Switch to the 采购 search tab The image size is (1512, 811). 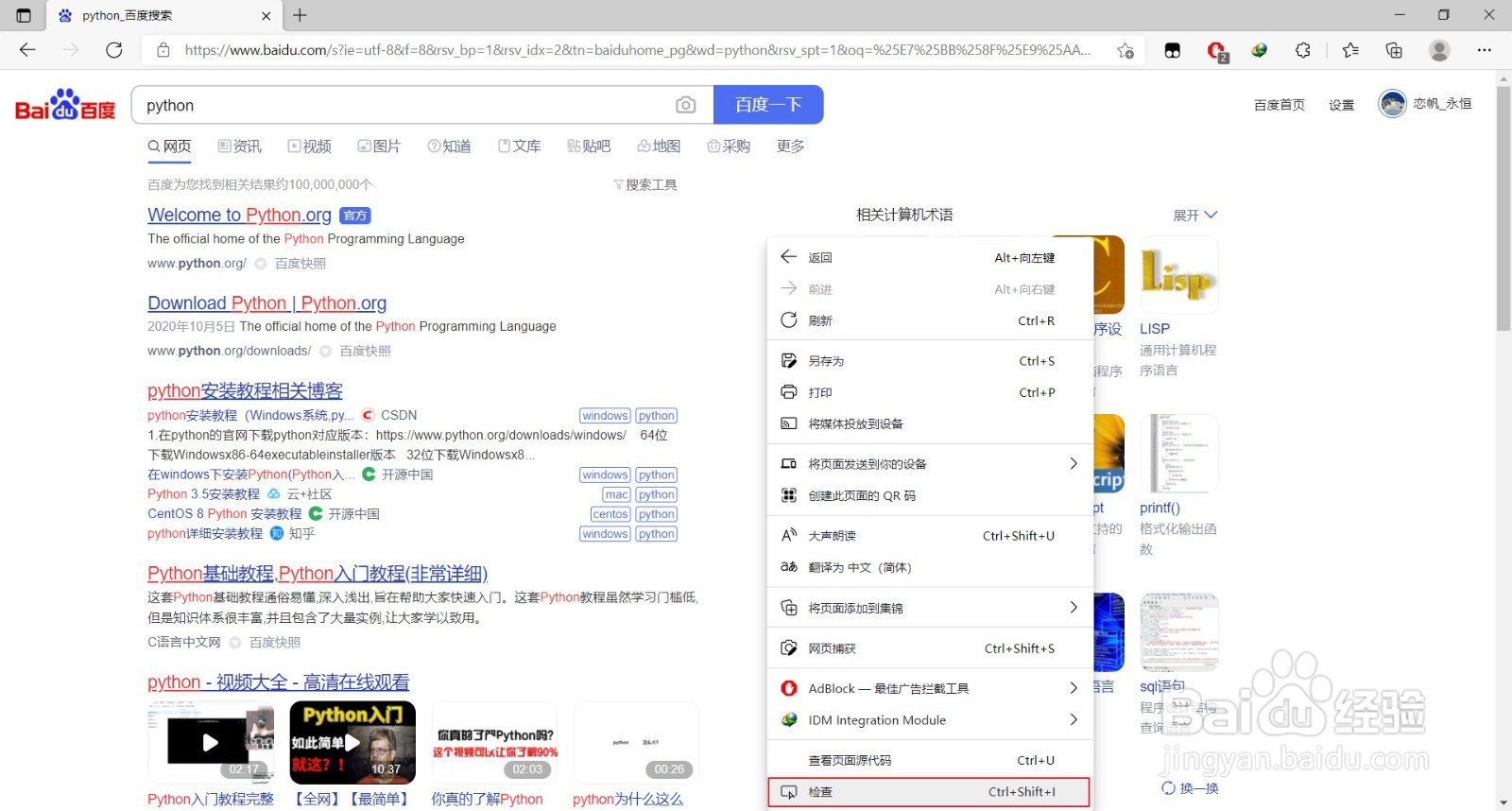pyautogui.click(x=729, y=147)
